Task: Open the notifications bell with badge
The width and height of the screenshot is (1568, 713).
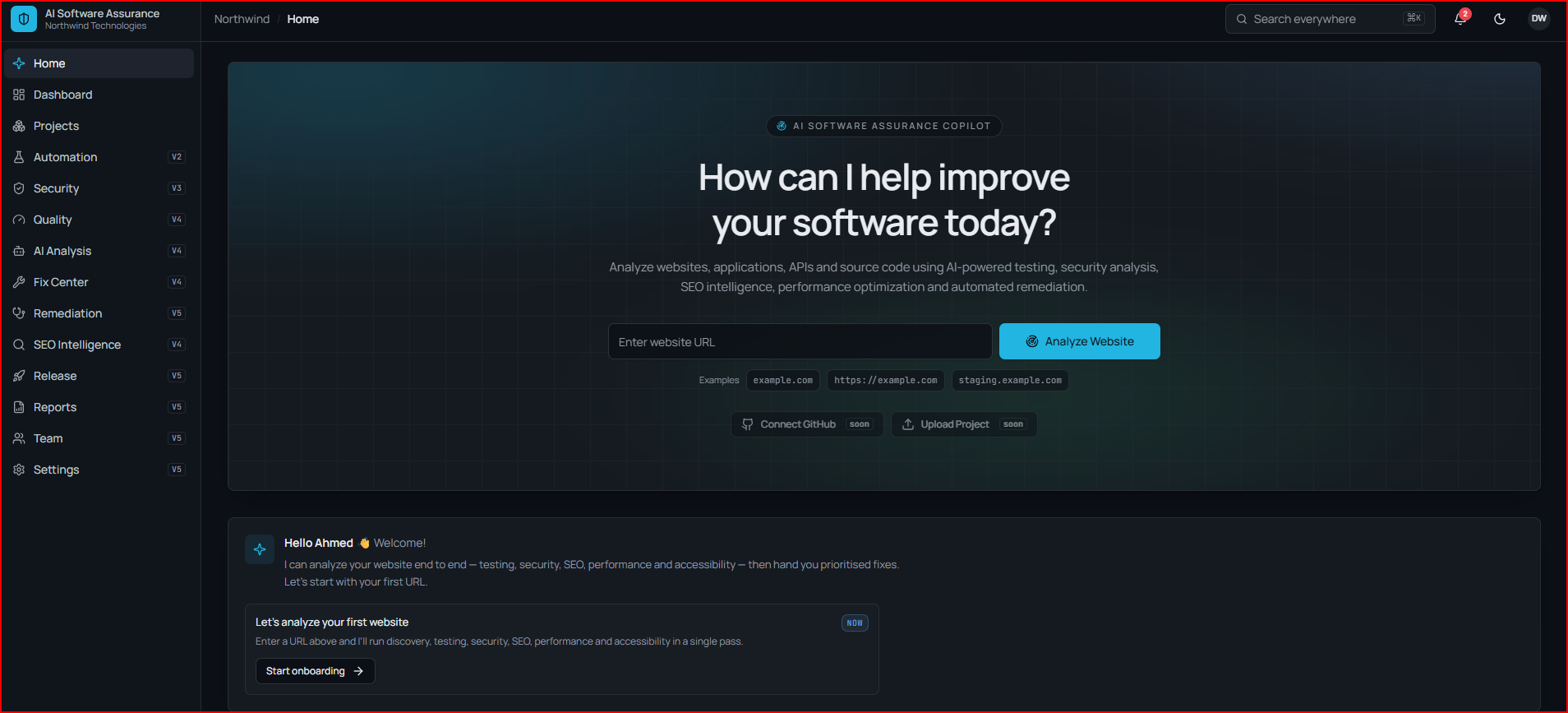Action: [1460, 19]
